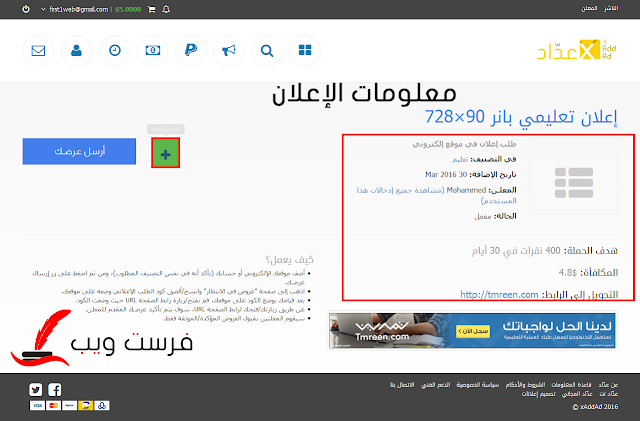Viewport: 640px width, 421px height.
Task: Open الاتصال بنا footer link
Action: point(402,385)
